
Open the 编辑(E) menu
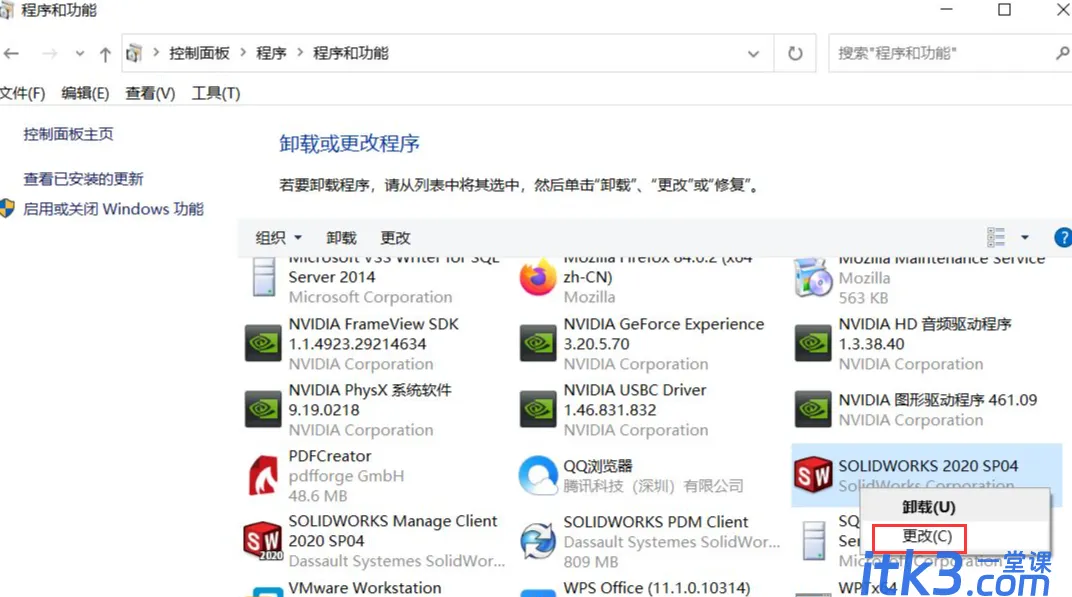point(85,93)
